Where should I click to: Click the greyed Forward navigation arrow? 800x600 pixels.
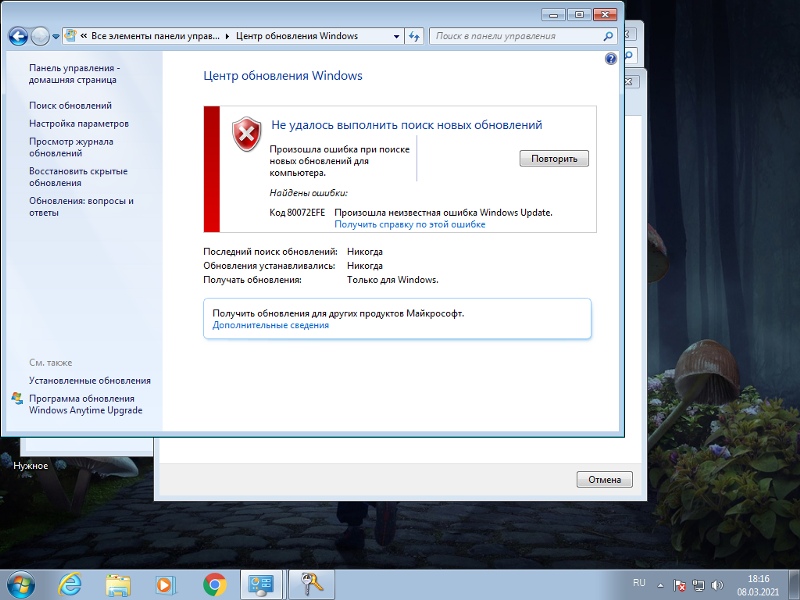40,36
